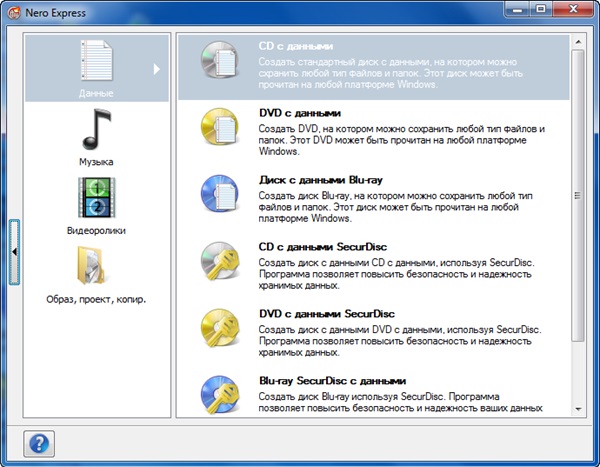
Task: Click the blue Blu-ray data disc icon
Action: pyautogui.click(x=220, y=194)
